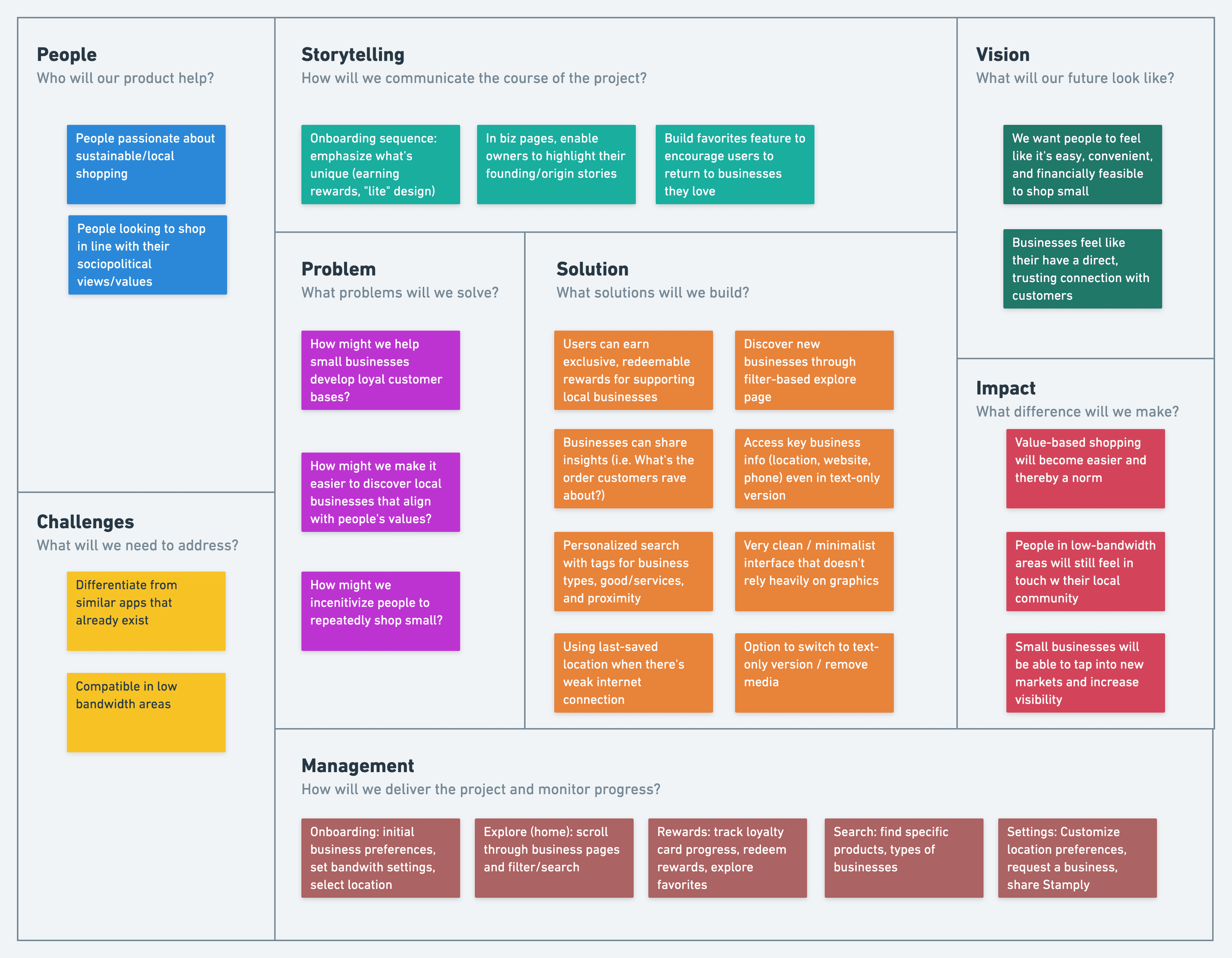The image size is (1232, 958).
Task: Select 'What will we need to address?' subtitle
Action: point(138,545)
